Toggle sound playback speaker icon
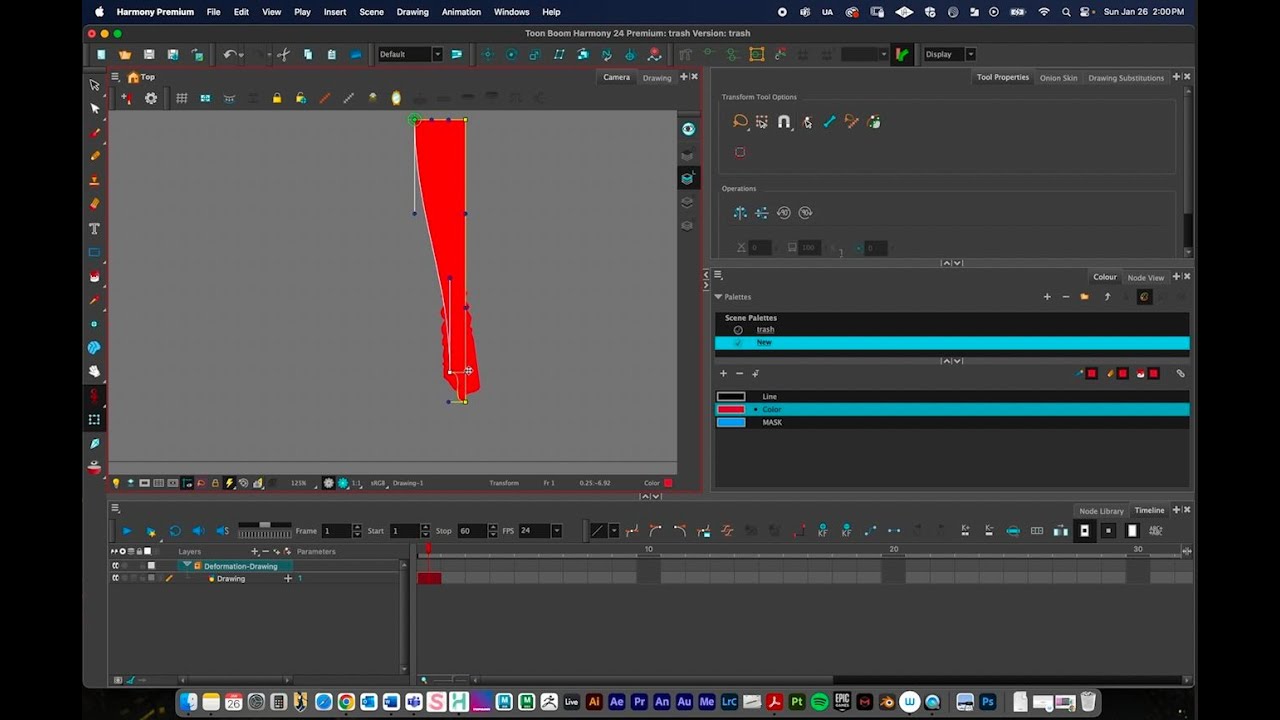The height and width of the screenshot is (720, 1280). [198, 531]
